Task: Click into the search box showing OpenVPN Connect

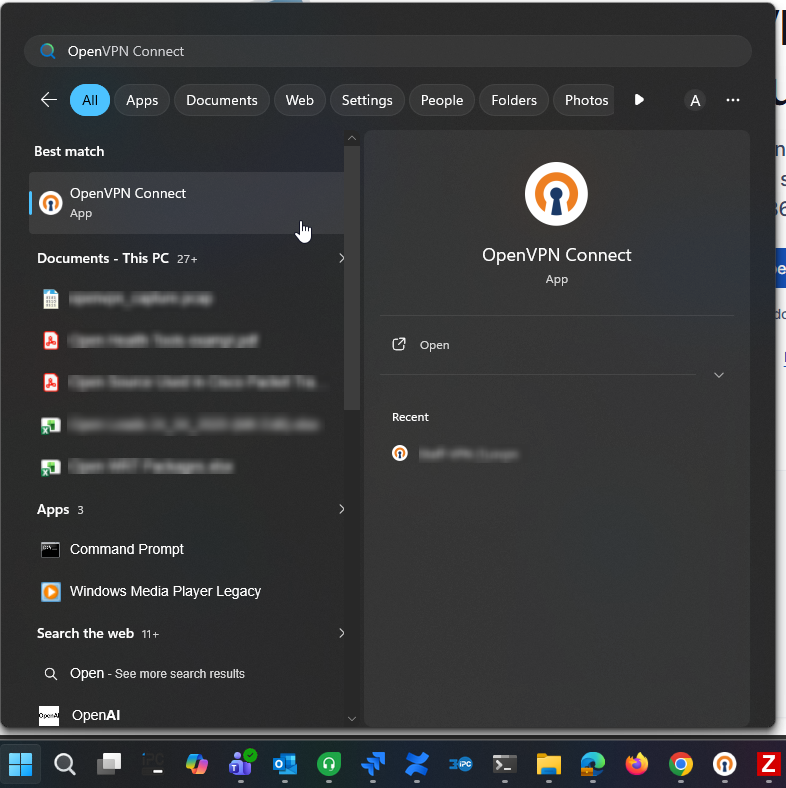Action: tap(387, 51)
